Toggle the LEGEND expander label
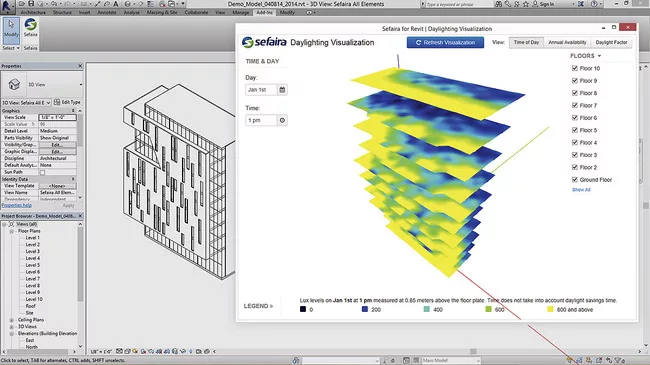 258,306
